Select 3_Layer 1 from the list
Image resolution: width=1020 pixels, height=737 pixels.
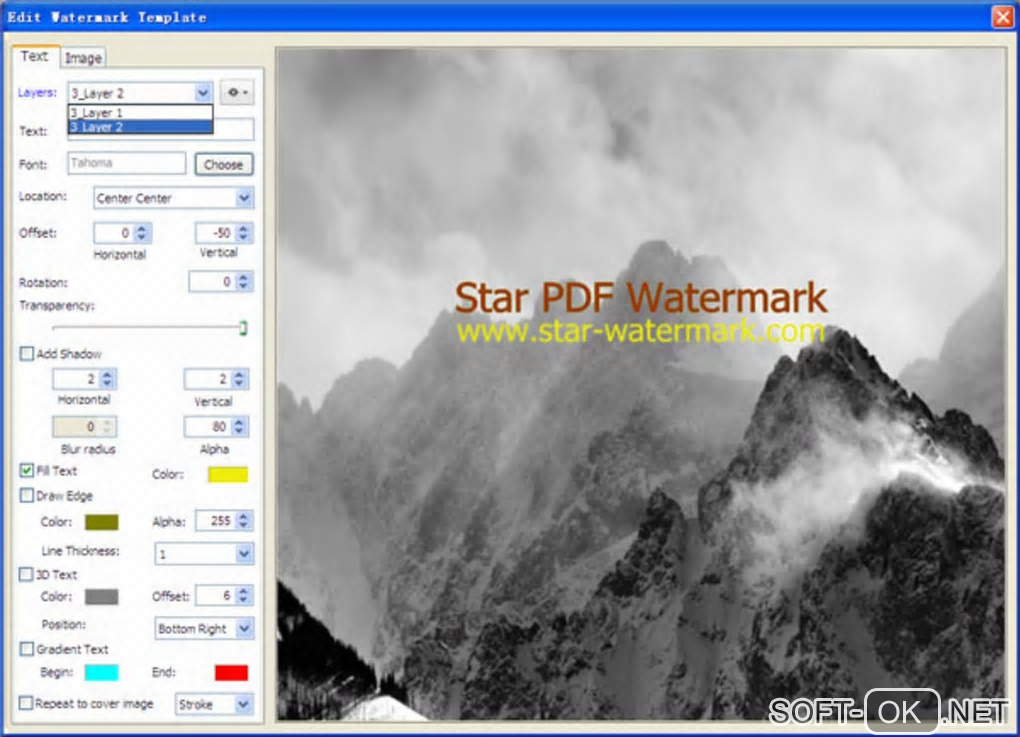coord(141,113)
